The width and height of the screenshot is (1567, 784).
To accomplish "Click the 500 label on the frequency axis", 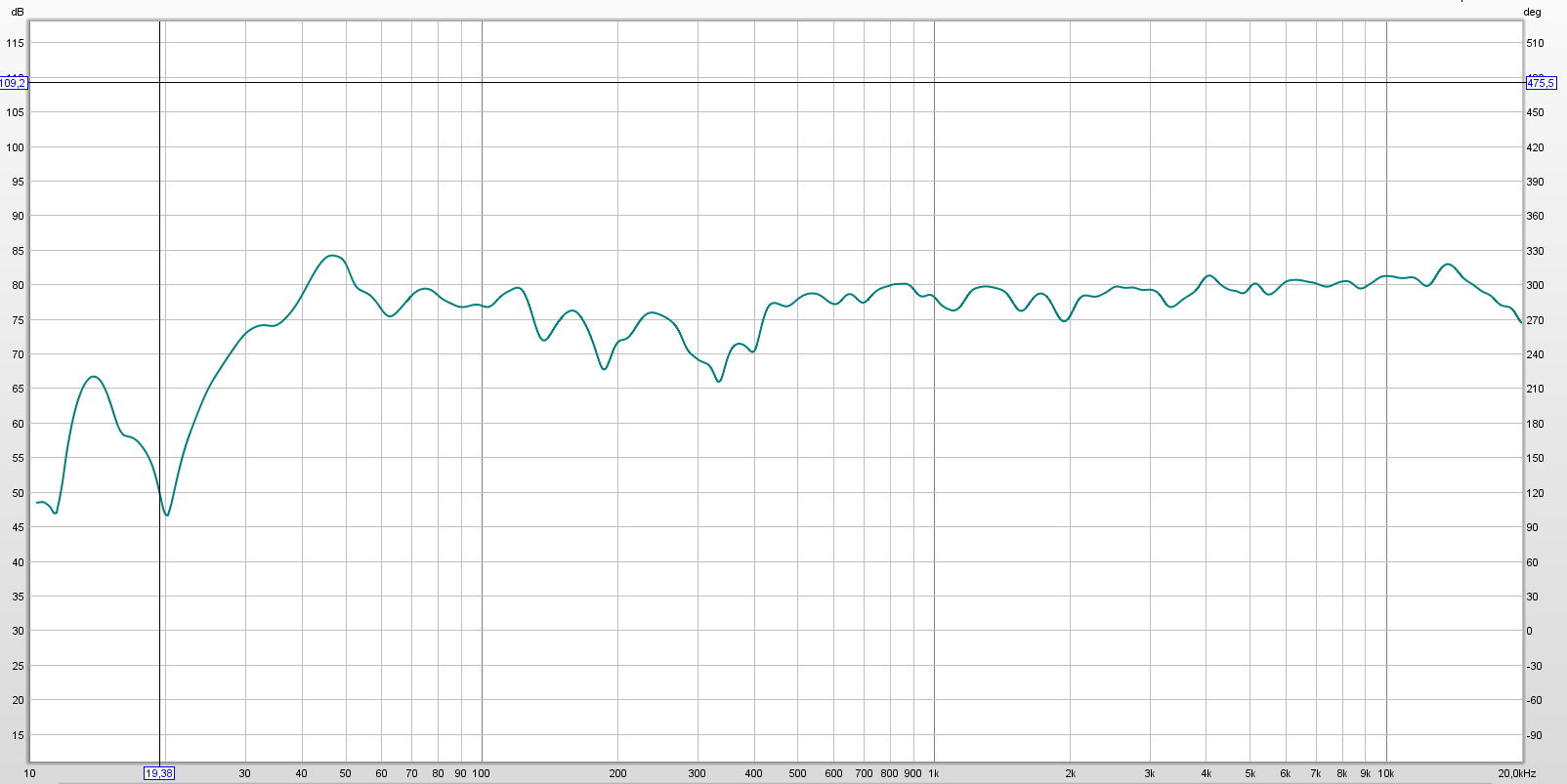I will [x=797, y=773].
